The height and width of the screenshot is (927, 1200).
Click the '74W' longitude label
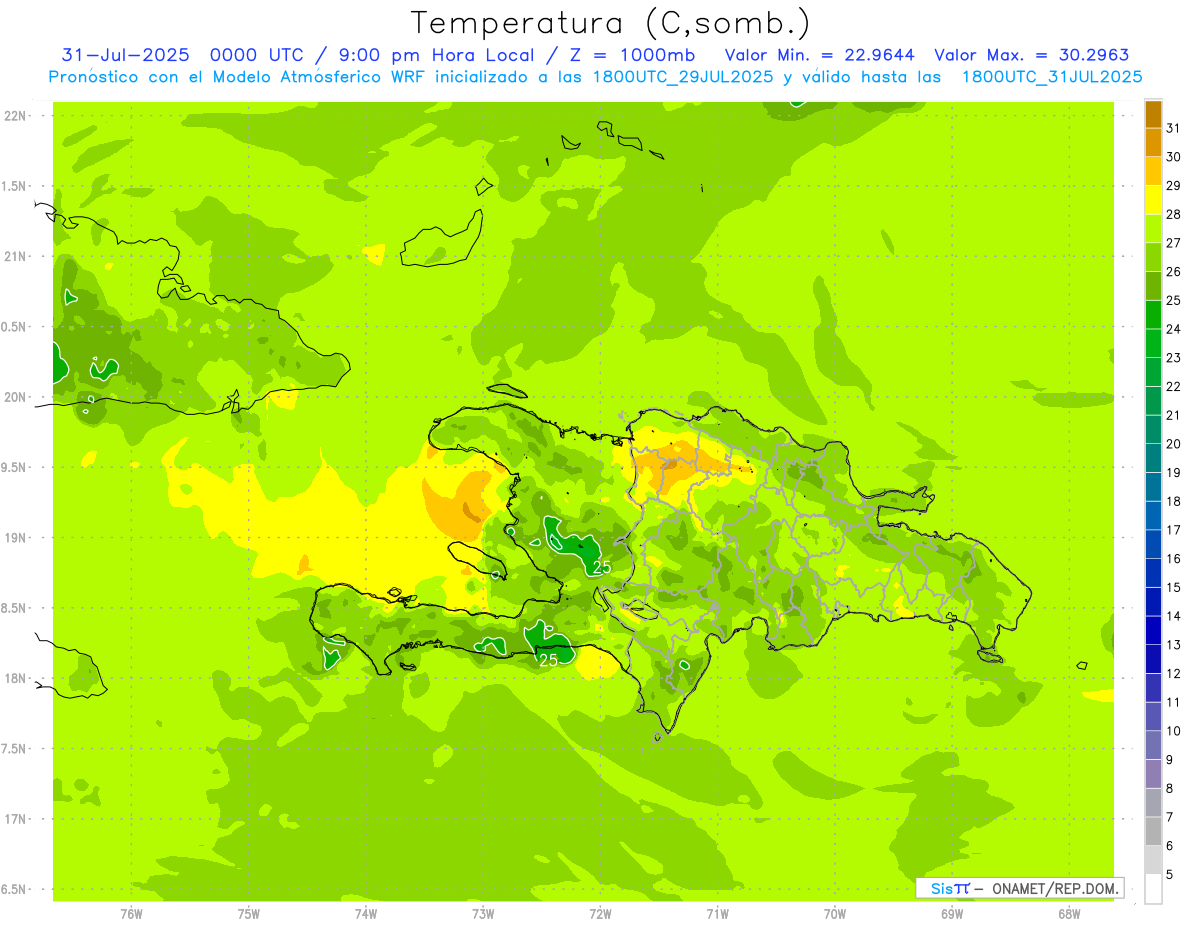coord(366,913)
